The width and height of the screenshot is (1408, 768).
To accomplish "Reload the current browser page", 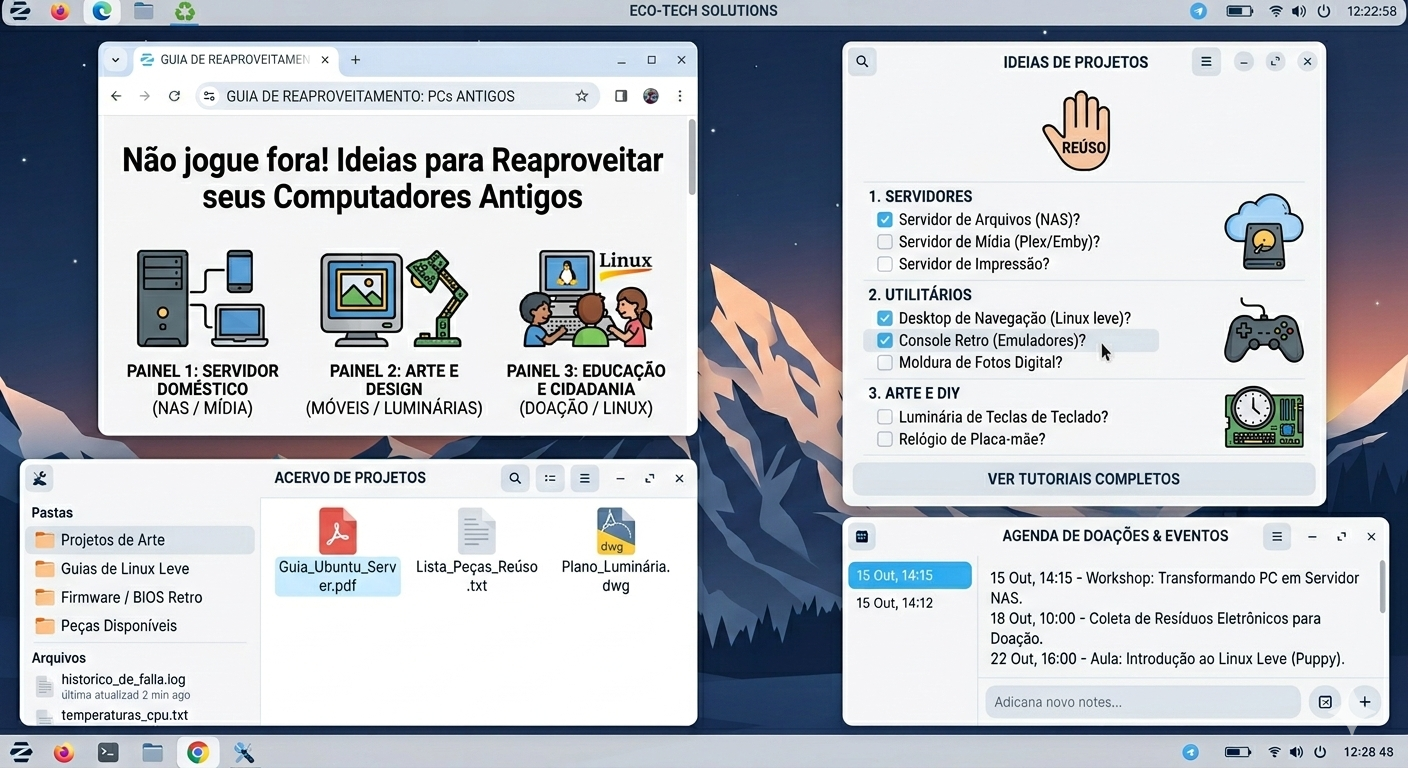I will click(174, 96).
